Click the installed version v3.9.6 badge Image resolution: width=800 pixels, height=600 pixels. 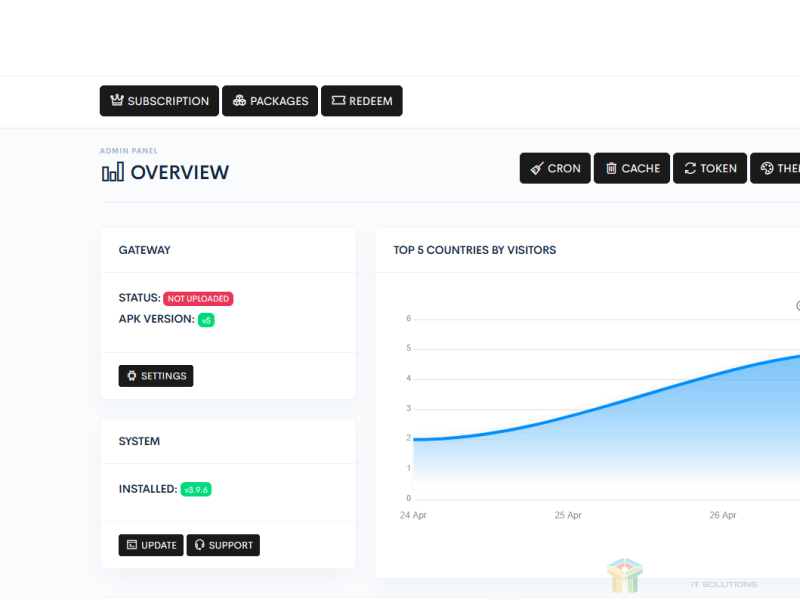[195, 489]
